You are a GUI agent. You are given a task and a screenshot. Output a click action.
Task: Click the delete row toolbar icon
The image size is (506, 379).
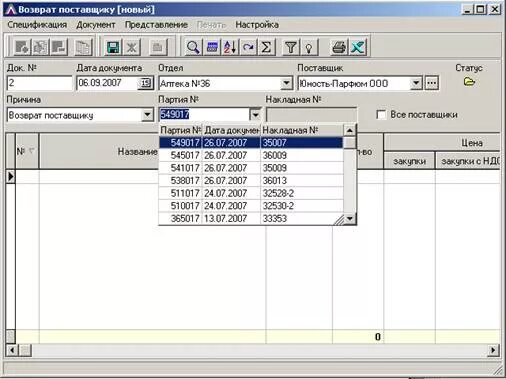point(59,47)
